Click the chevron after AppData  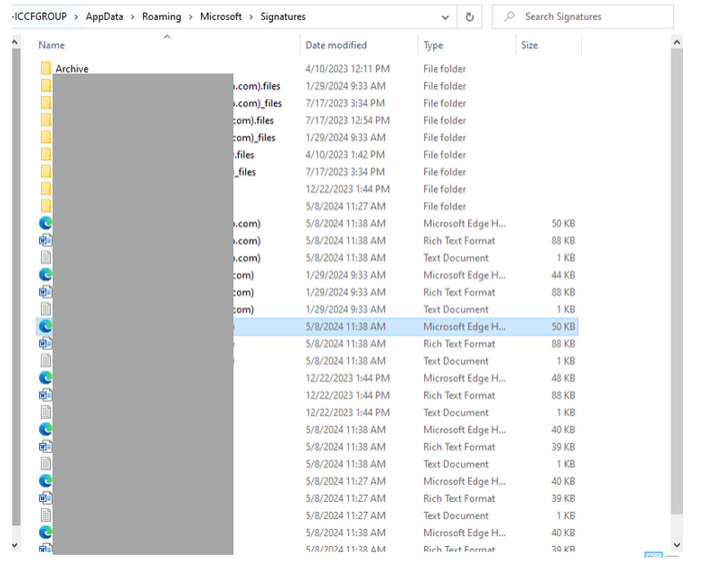click(x=133, y=17)
